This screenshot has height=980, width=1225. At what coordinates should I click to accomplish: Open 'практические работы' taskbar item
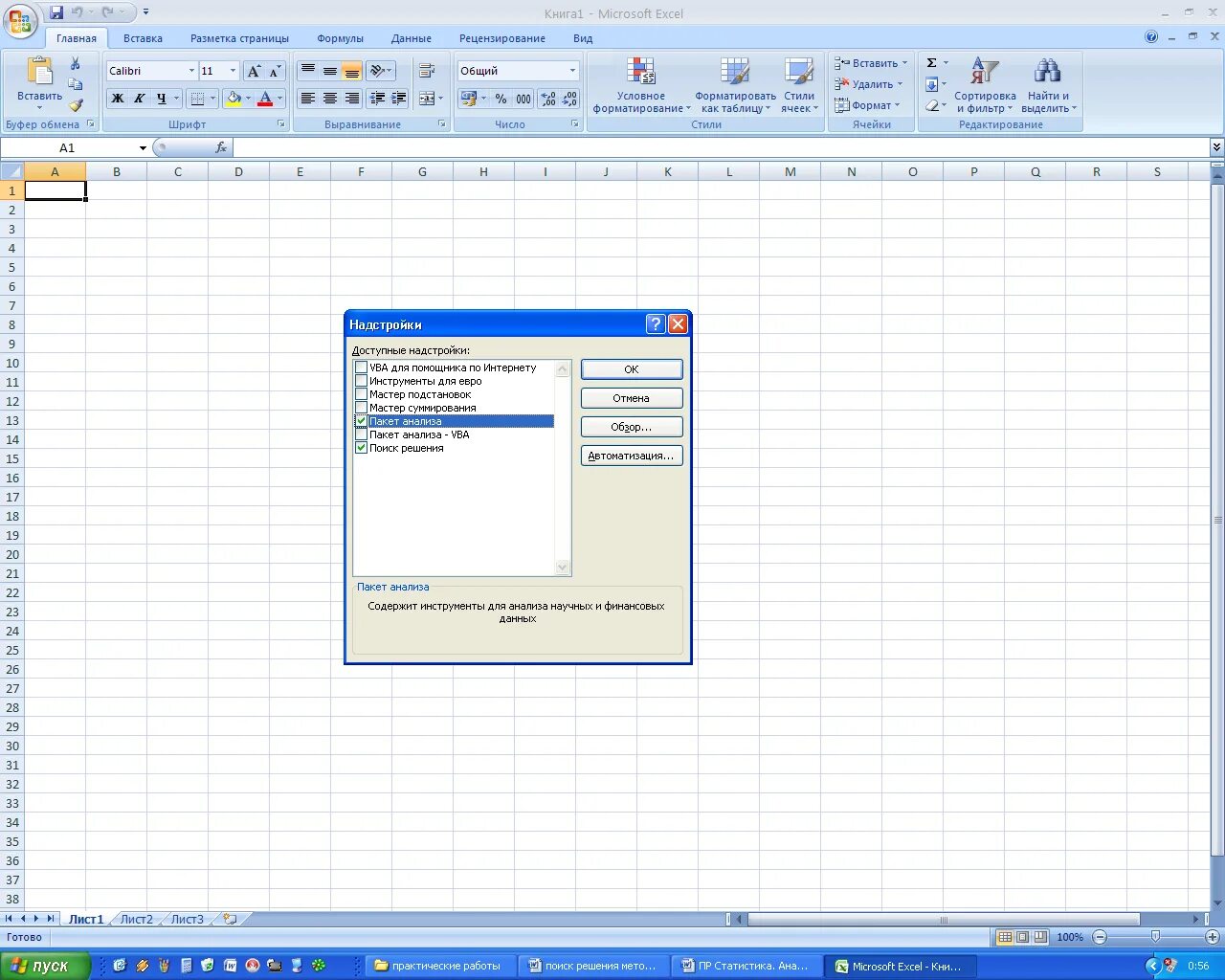coord(441,966)
